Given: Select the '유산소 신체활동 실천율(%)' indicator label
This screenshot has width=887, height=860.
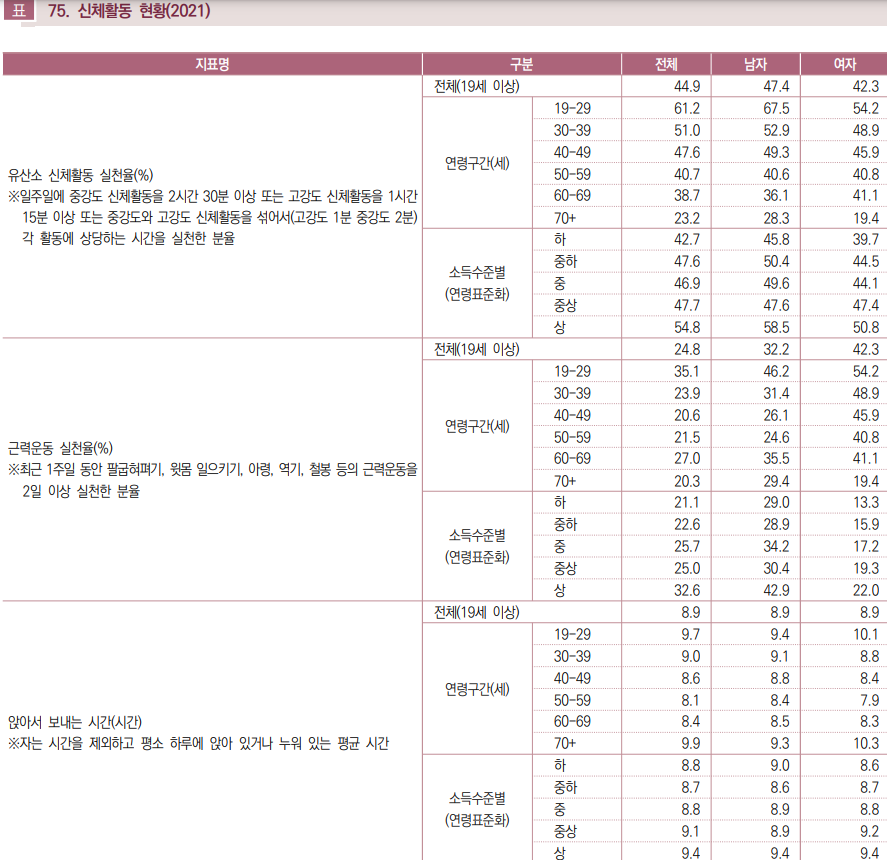Looking at the screenshot, I should (x=80, y=175).
